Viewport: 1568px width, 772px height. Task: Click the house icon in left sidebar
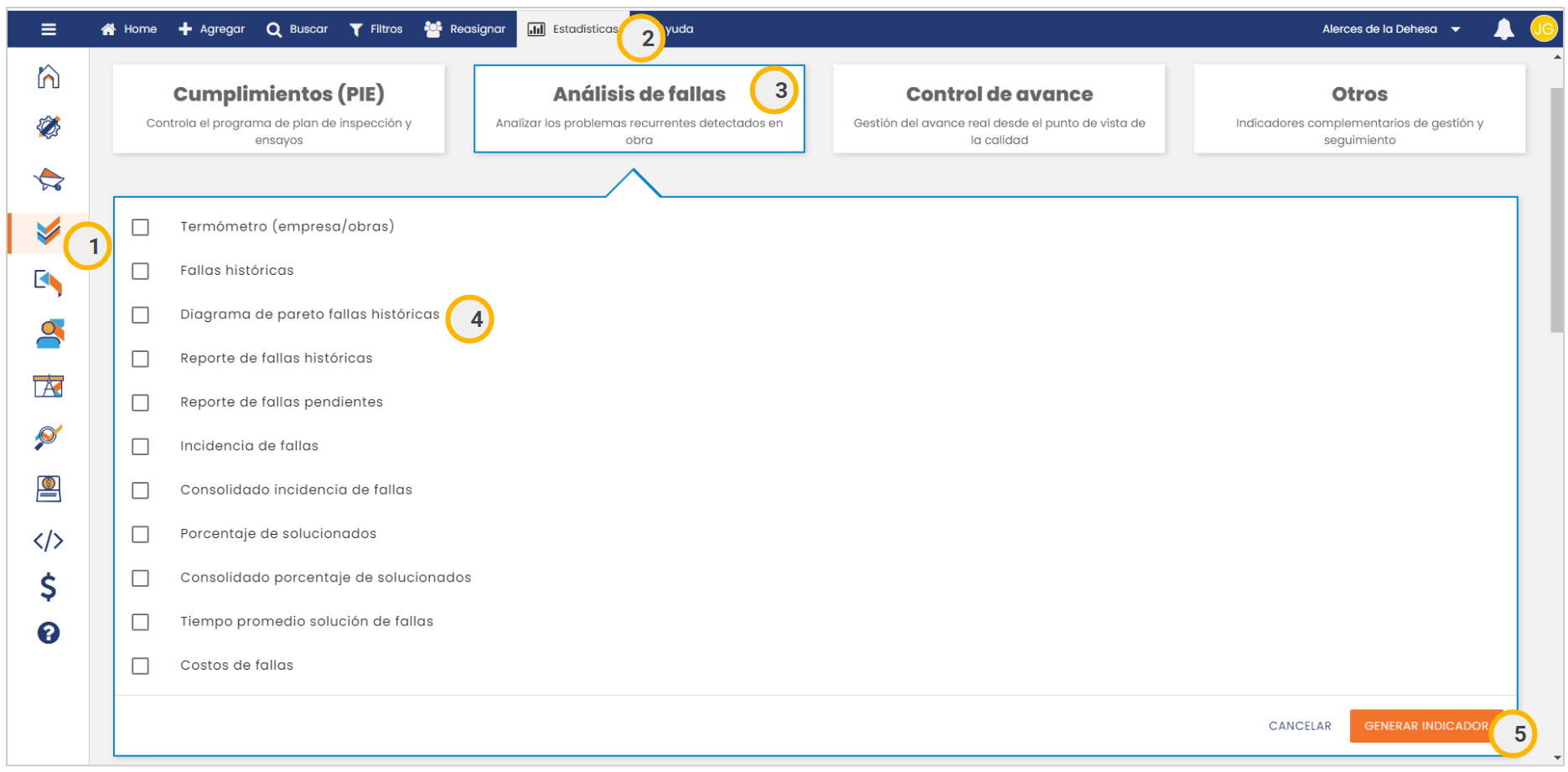click(49, 77)
